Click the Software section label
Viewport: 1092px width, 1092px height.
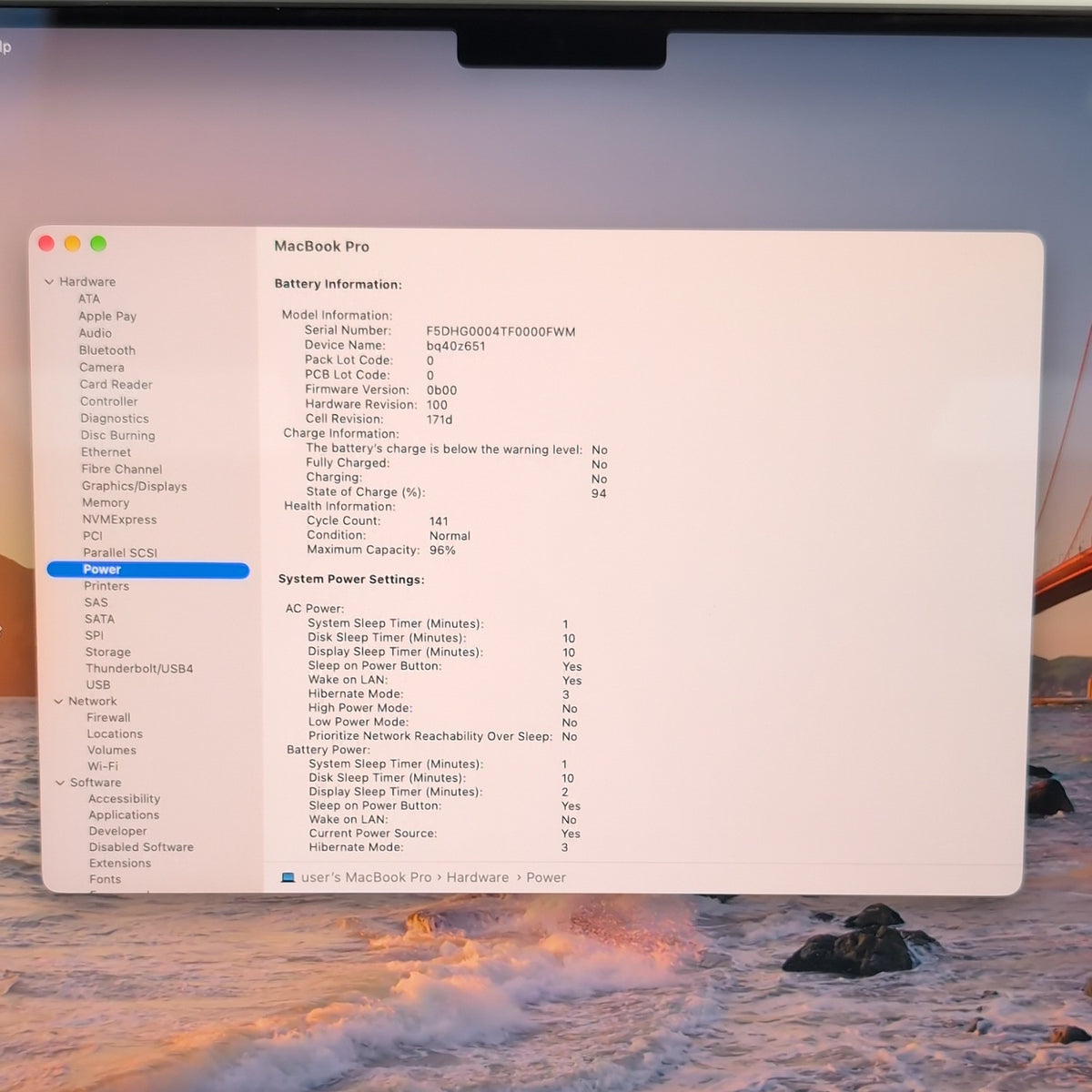point(96,783)
